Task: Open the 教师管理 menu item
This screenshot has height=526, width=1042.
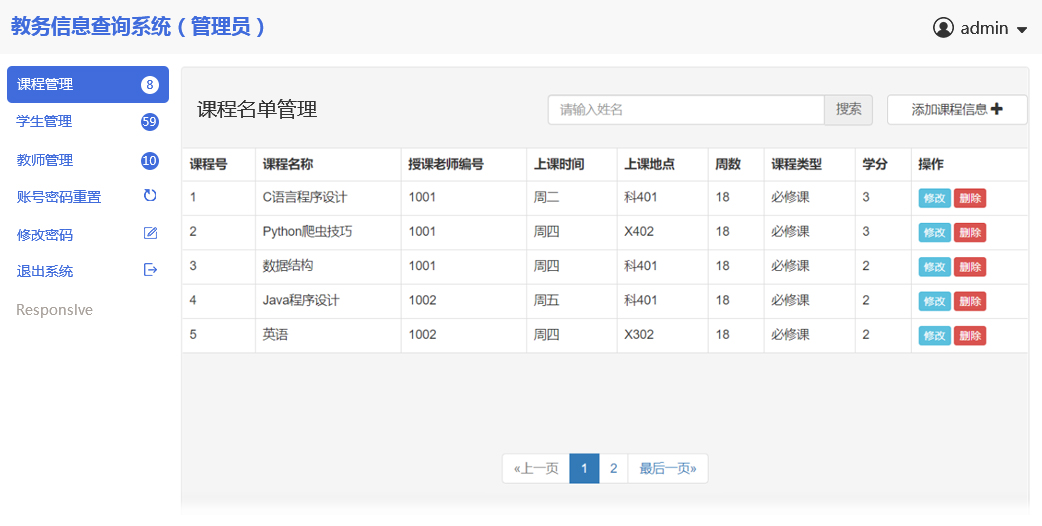Action: click(x=45, y=160)
